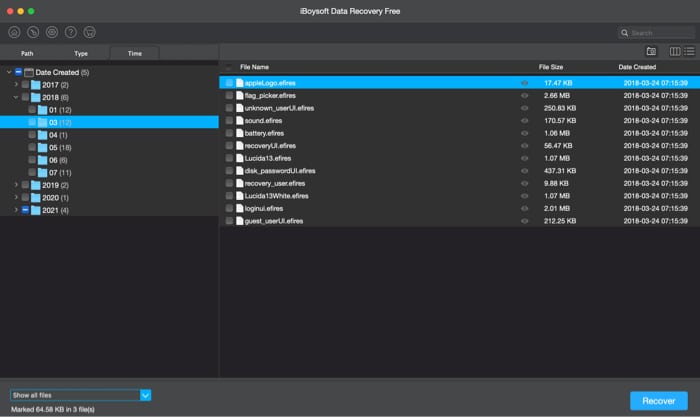Expand the 2020 folder
The width and height of the screenshot is (700, 417).
click(16, 197)
